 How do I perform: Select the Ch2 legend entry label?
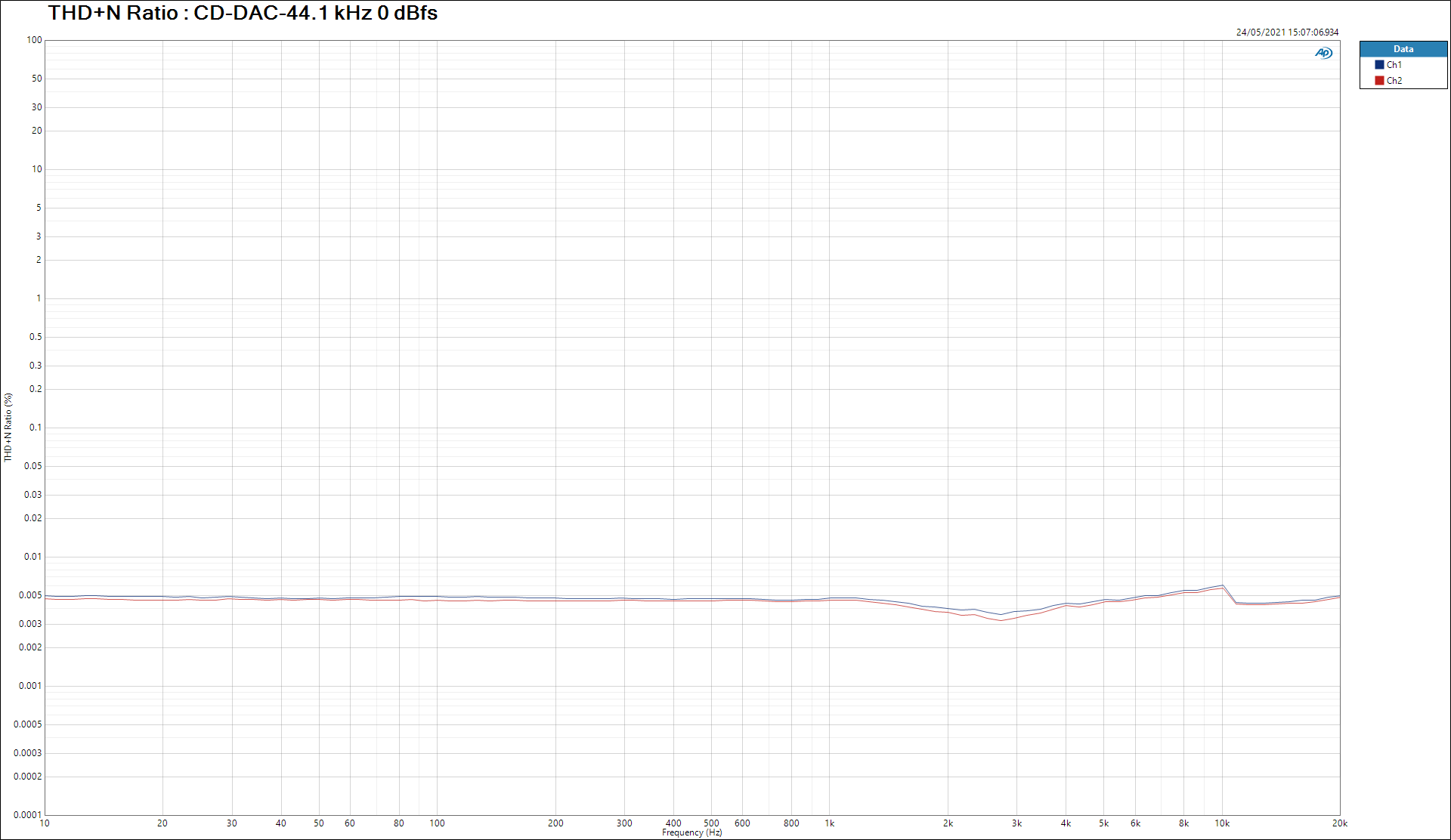click(x=1394, y=81)
